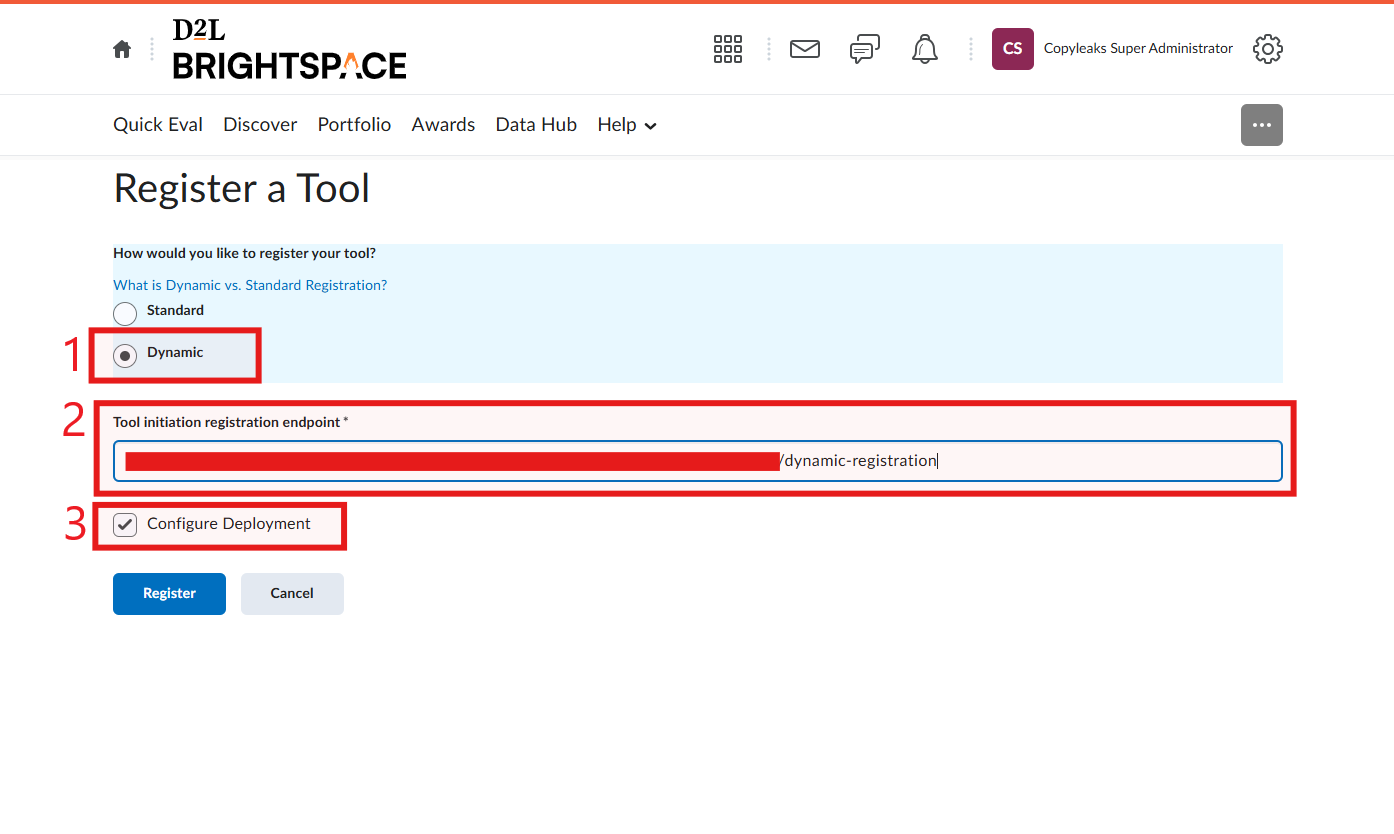
Task: Open message alerts envelope icon
Action: click(x=805, y=49)
